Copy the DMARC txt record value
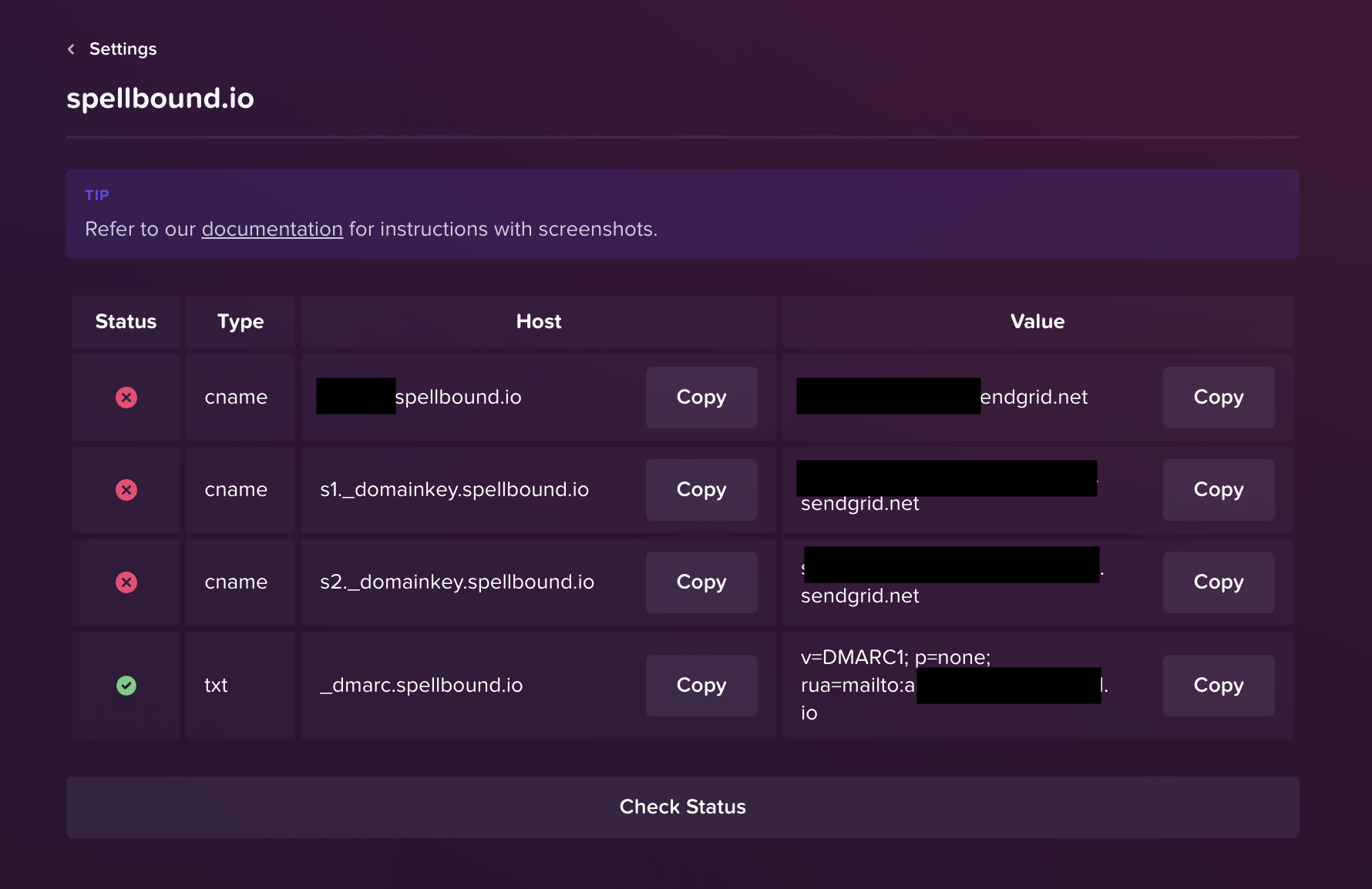This screenshot has width=1372, height=889. (1219, 686)
